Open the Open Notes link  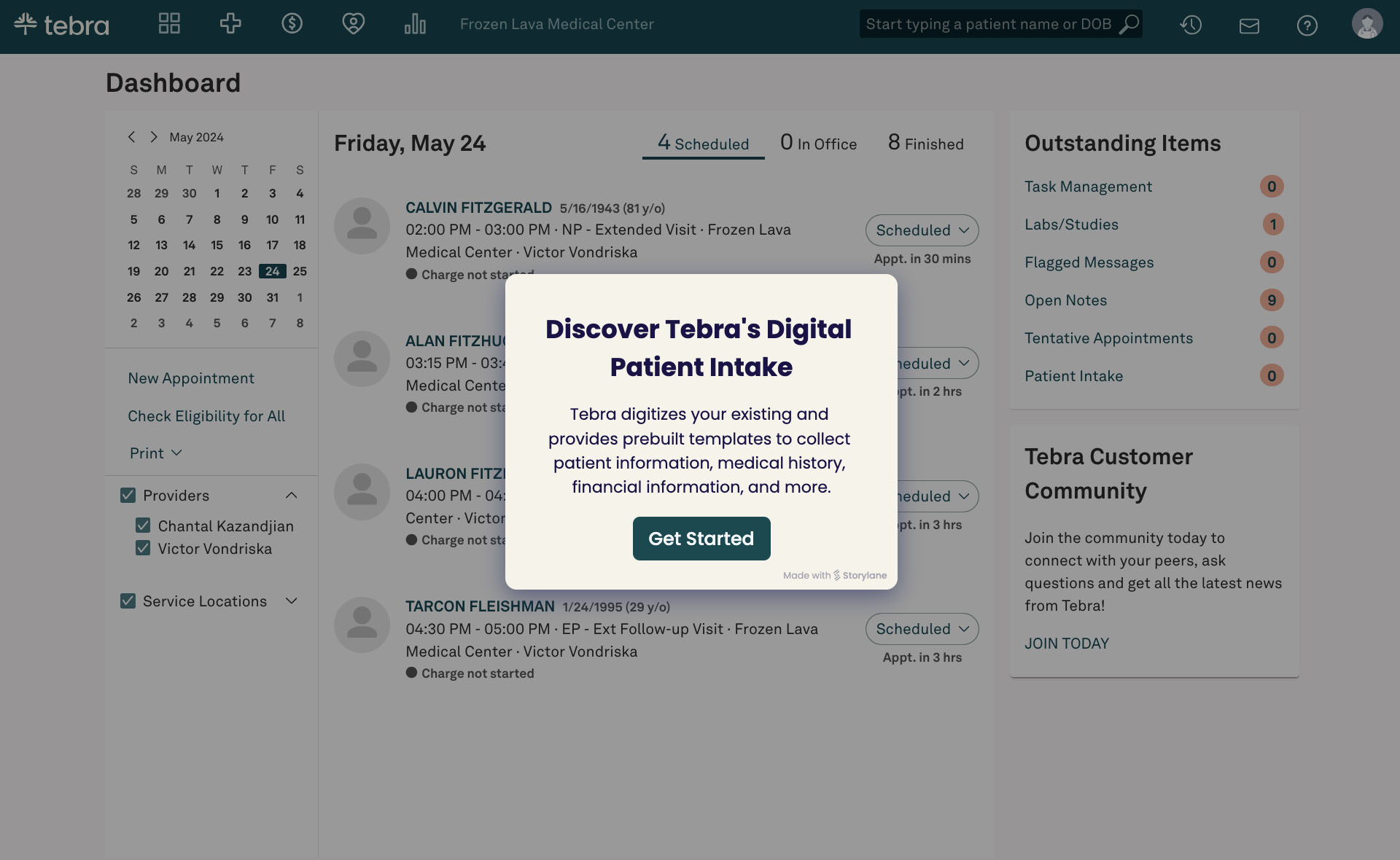tap(1065, 300)
